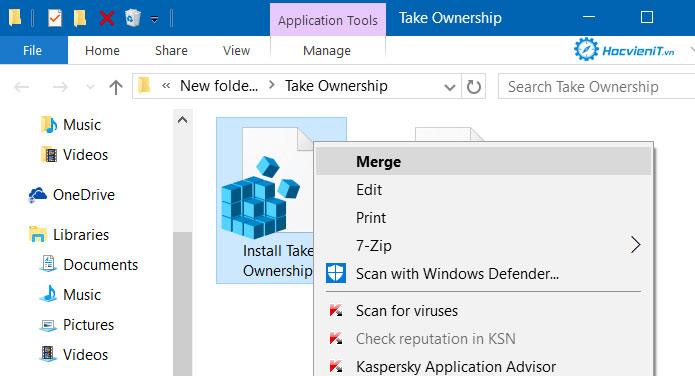Viewport: 695px width, 376px height.
Task: Open the recent locations dropdown arrow
Action: point(90,87)
